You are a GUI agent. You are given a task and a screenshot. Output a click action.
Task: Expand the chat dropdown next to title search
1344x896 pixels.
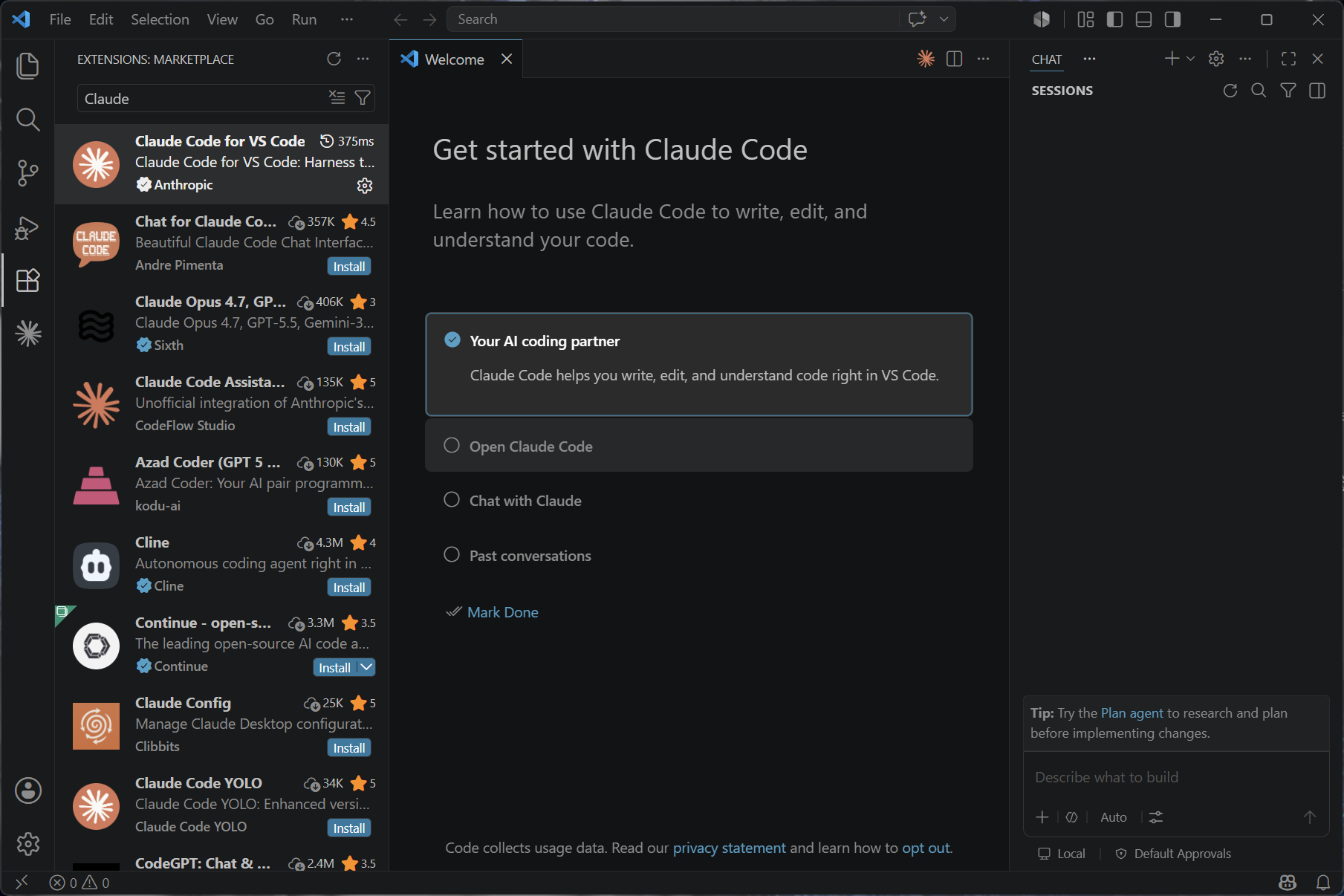pyautogui.click(x=944, y=19)
